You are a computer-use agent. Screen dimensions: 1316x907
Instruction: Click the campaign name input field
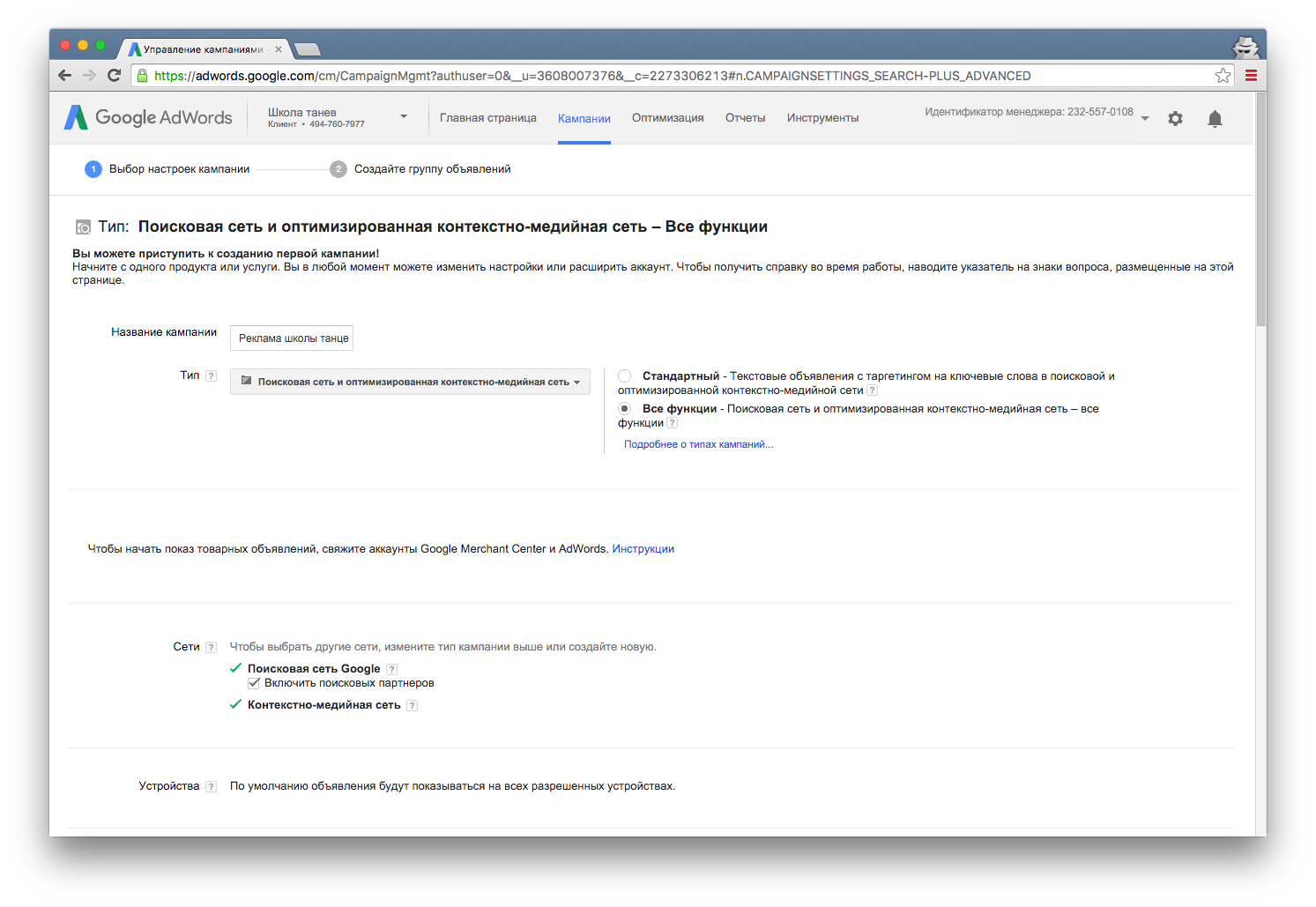292,338
